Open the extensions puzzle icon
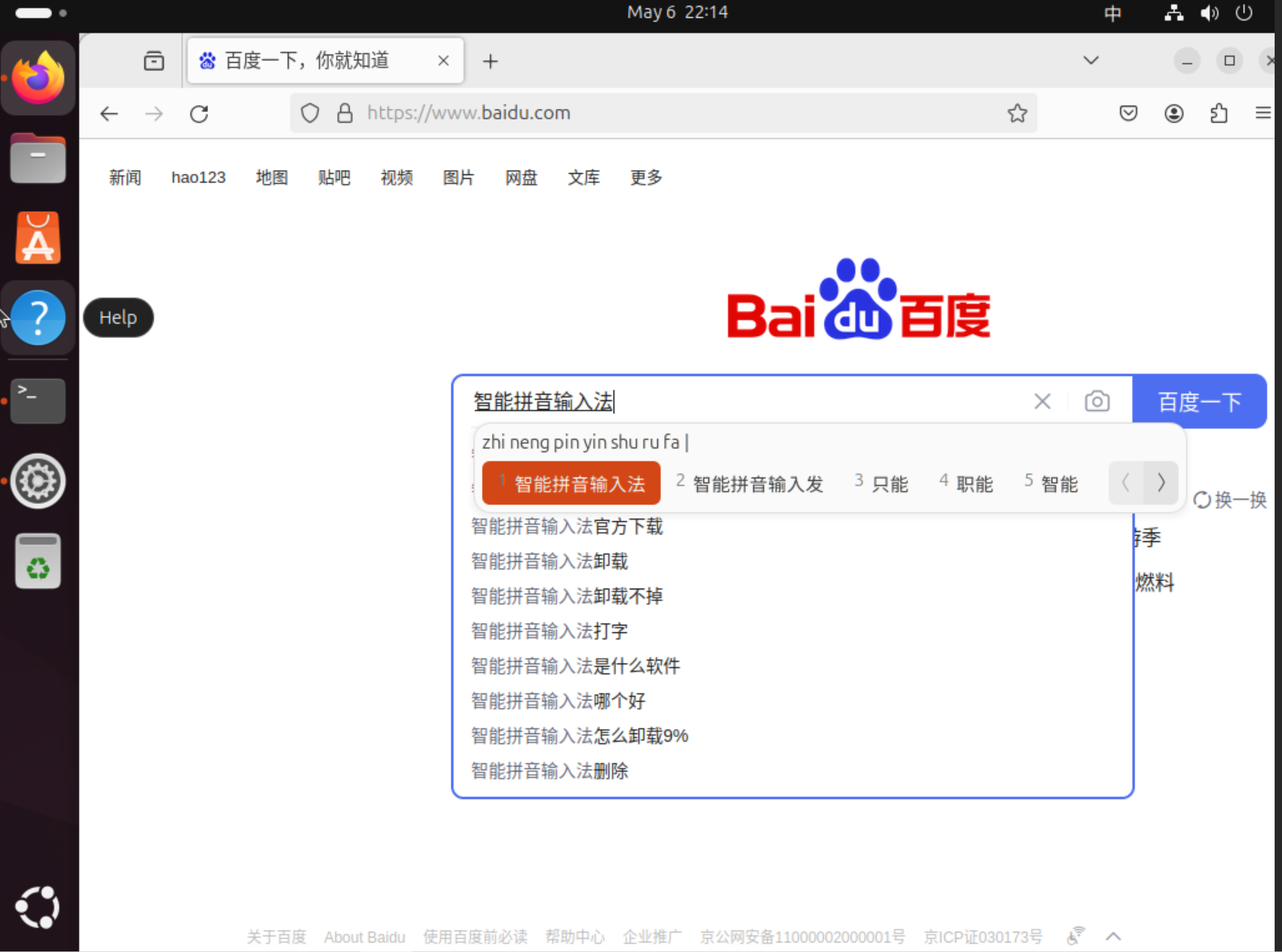This screenshot has width=1282, height=952. point(1219,113)
